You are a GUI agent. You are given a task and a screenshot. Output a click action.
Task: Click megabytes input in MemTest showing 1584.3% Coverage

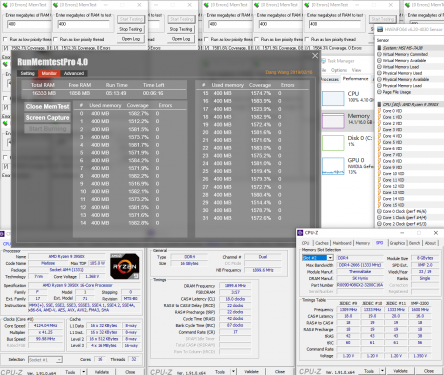(334, 24)
